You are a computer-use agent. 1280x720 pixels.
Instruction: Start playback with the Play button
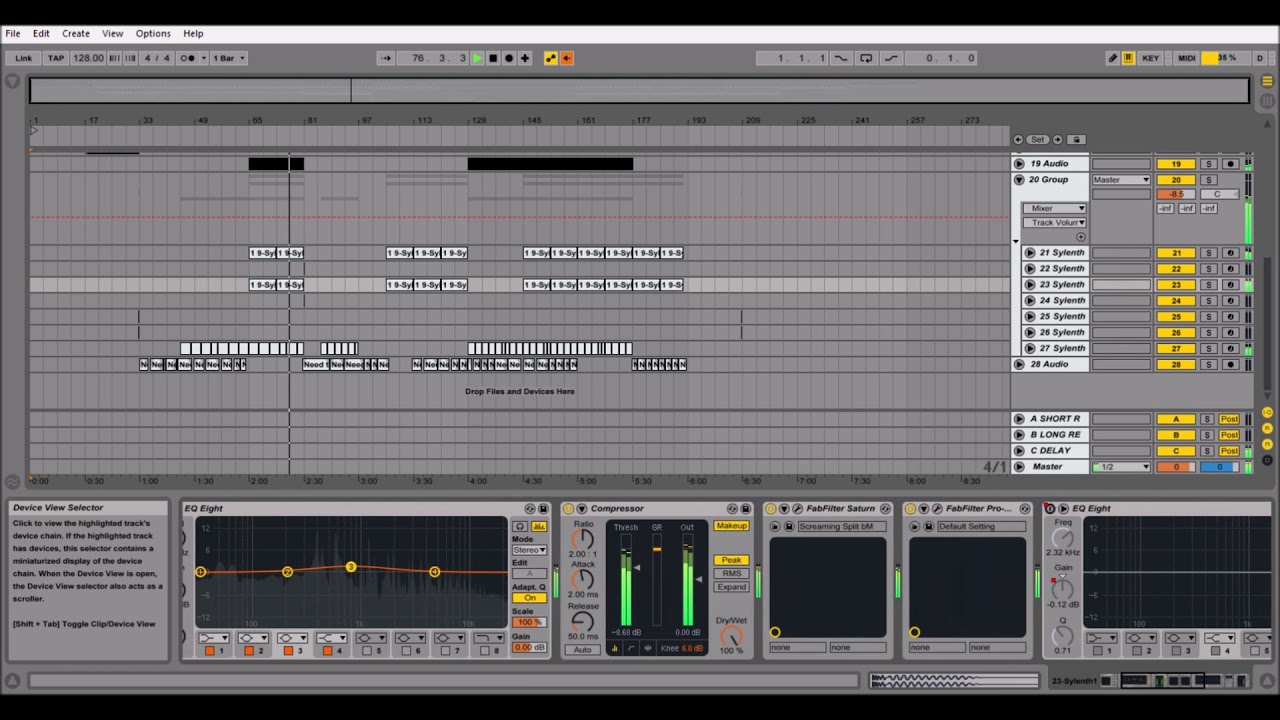coord(477,58)
